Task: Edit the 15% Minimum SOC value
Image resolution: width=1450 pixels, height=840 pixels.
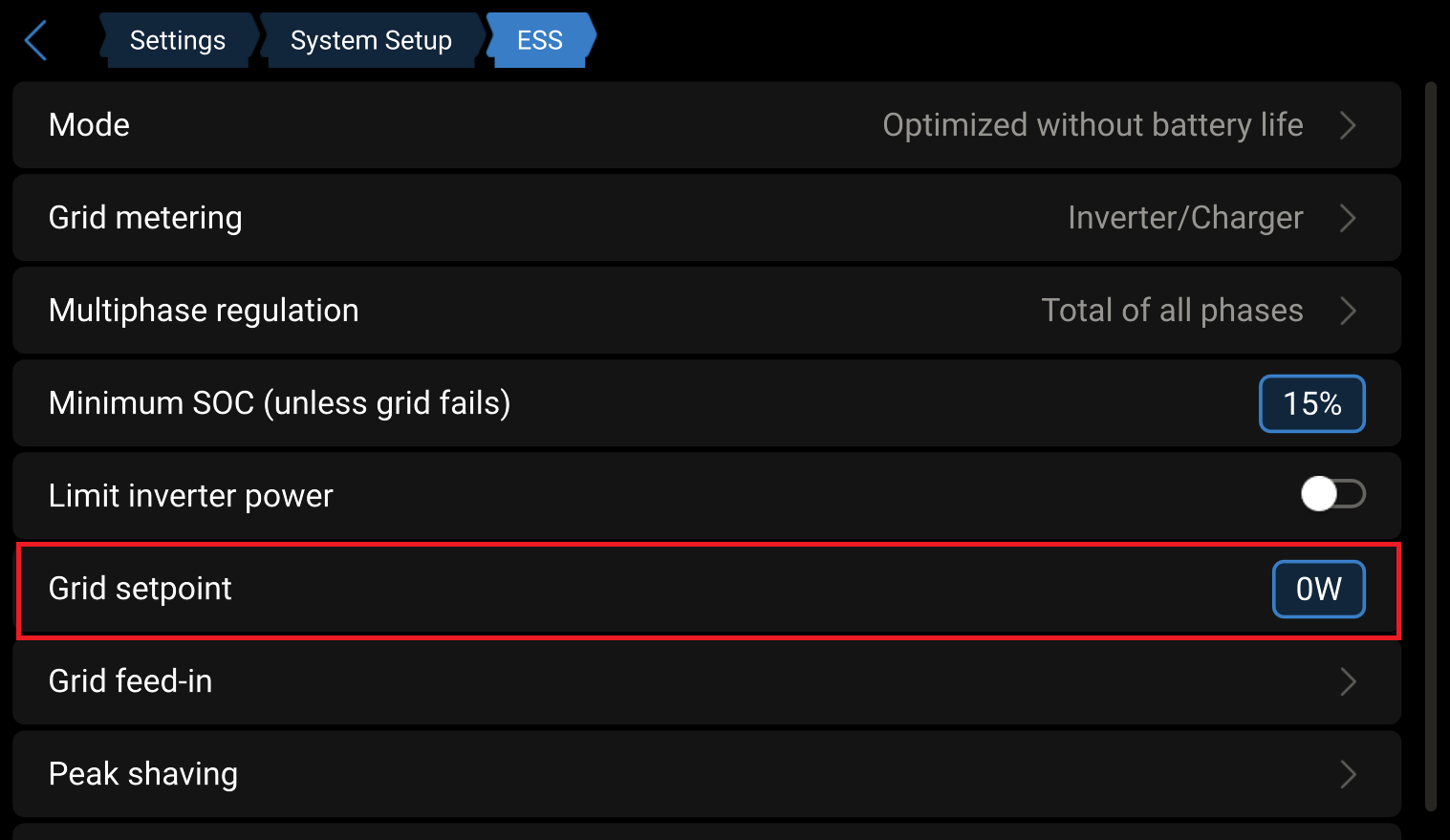Action: (x=1311, y=403)
